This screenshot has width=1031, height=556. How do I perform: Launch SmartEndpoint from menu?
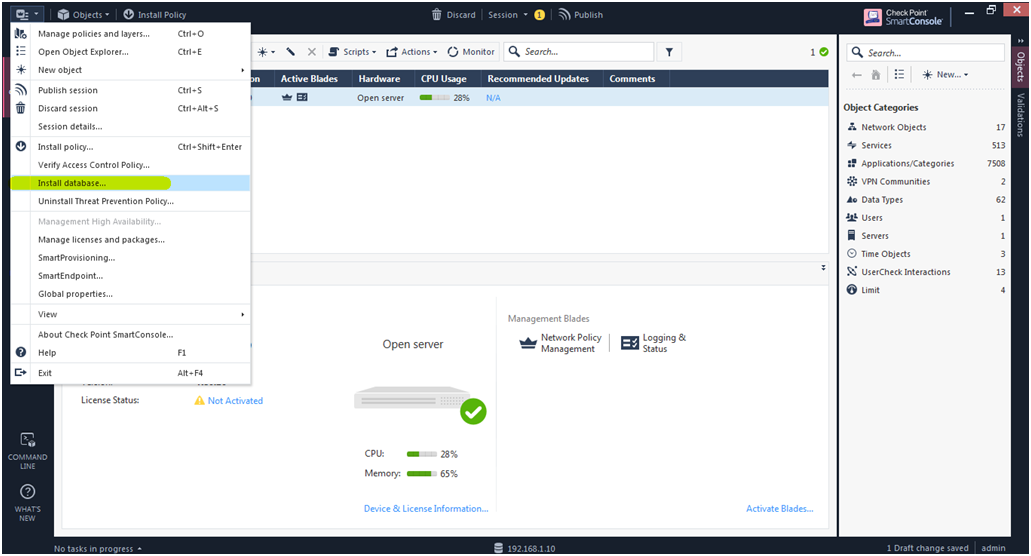(x=130, y=276)
